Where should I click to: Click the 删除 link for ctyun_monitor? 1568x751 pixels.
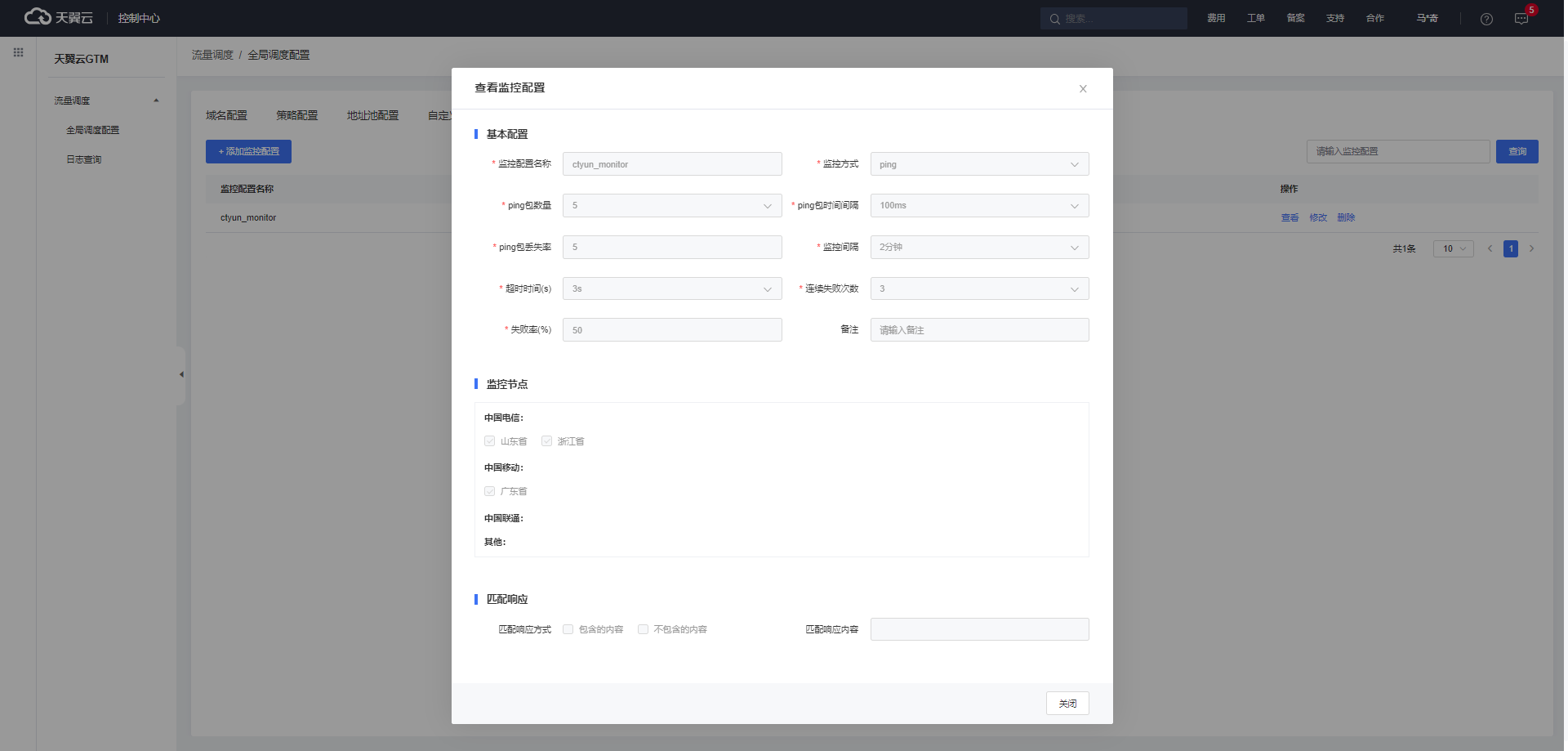(x=1346, y=217)
